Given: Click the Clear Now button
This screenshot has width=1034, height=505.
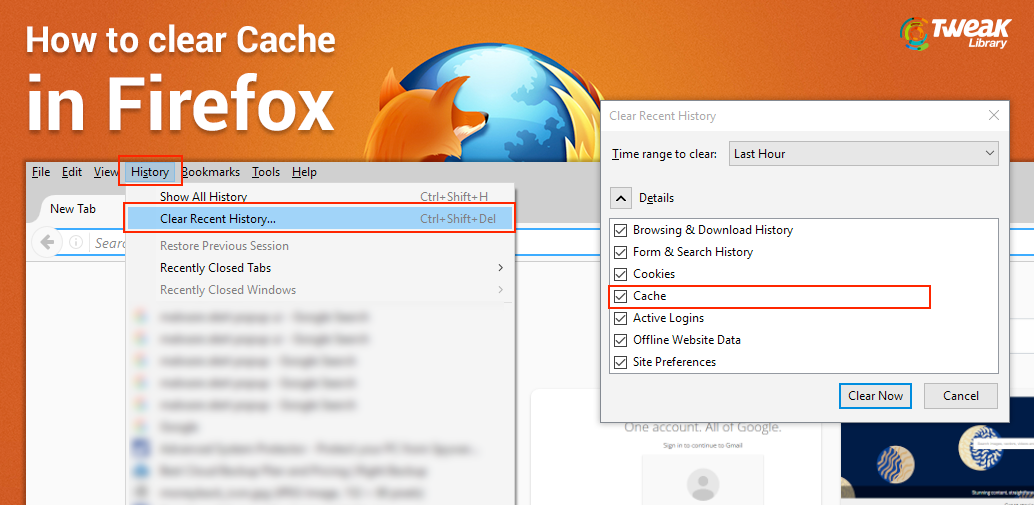Looking at the screenshot, I should pyautogui.click(x=875, y=396).
